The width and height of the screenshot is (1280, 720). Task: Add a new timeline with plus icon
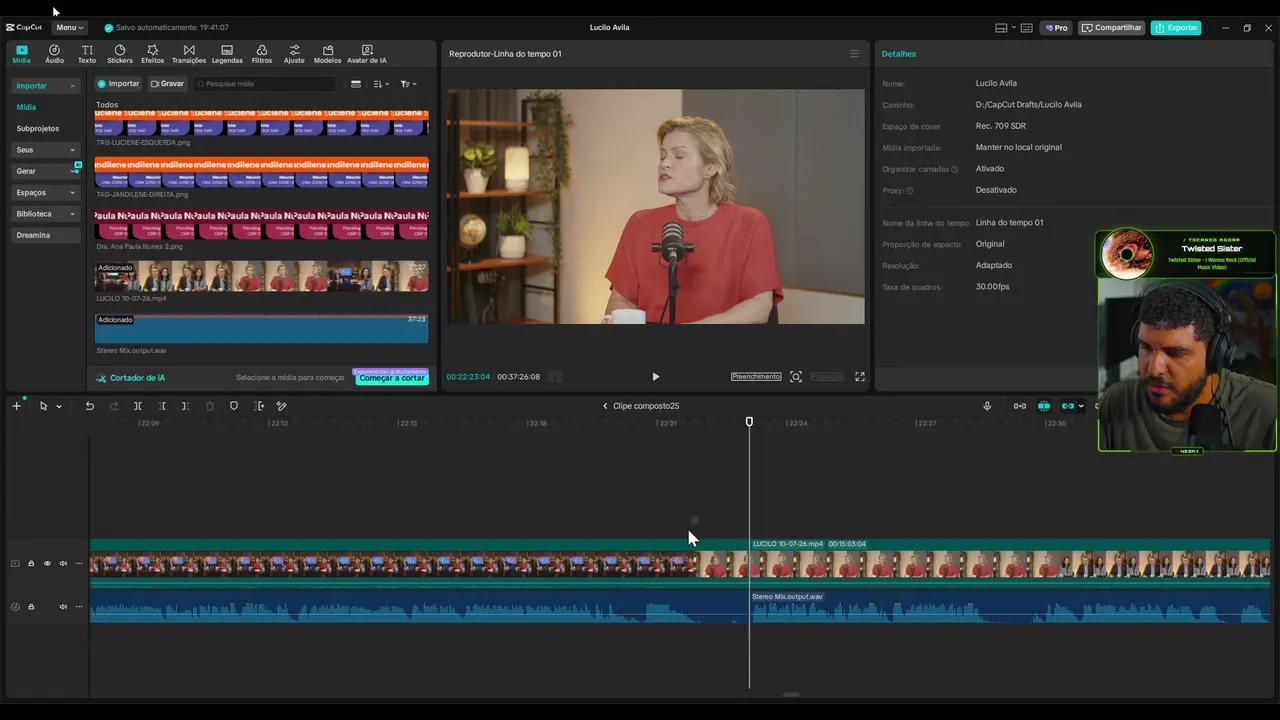[17, 406]
